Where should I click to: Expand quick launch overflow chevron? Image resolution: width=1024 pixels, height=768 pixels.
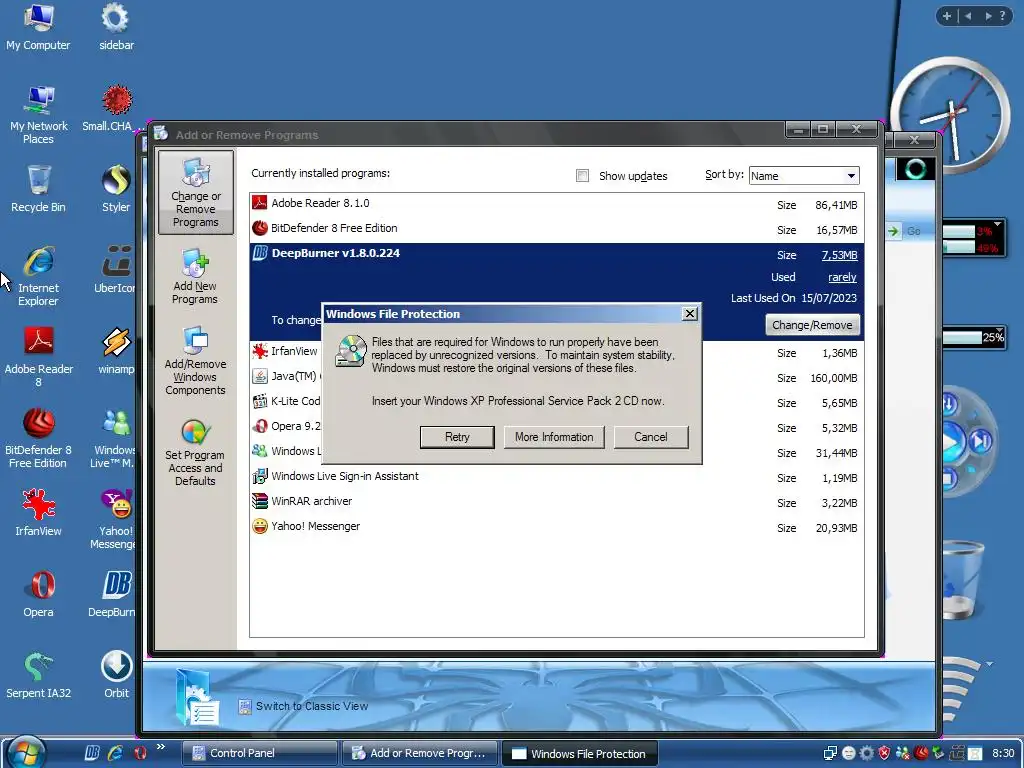click(x=161, y=747)
